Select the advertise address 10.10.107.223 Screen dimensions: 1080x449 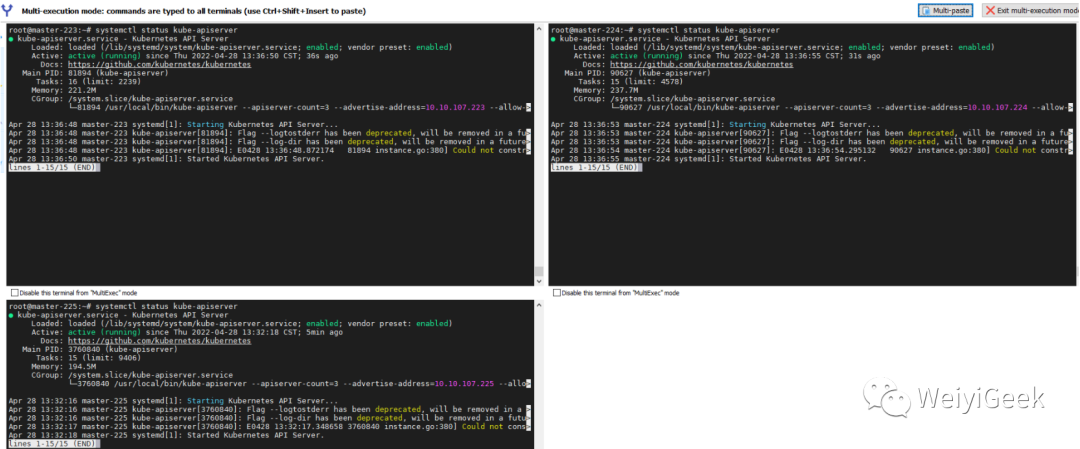[455, 107]
